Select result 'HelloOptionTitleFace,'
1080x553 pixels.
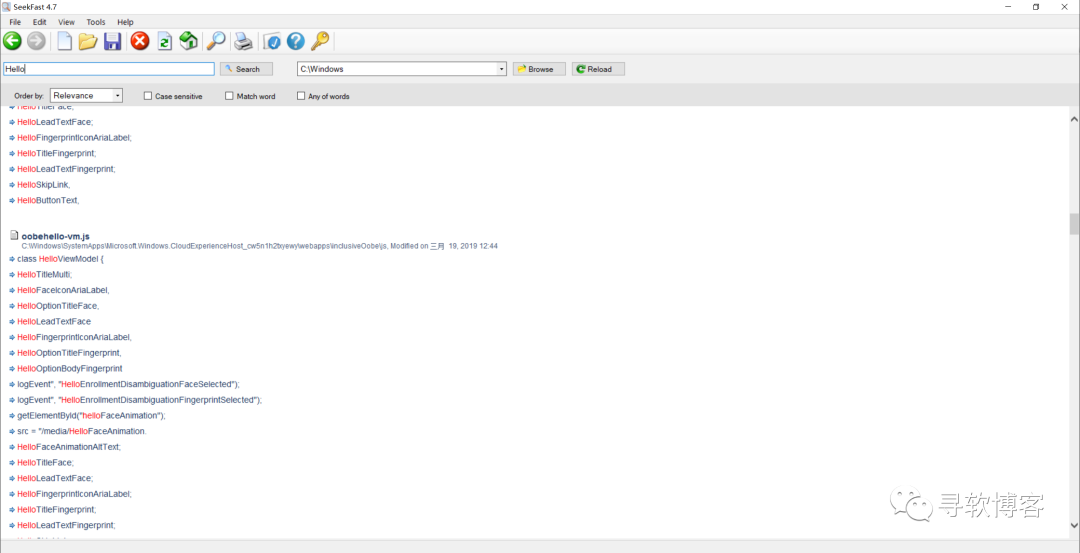[59, 306]
